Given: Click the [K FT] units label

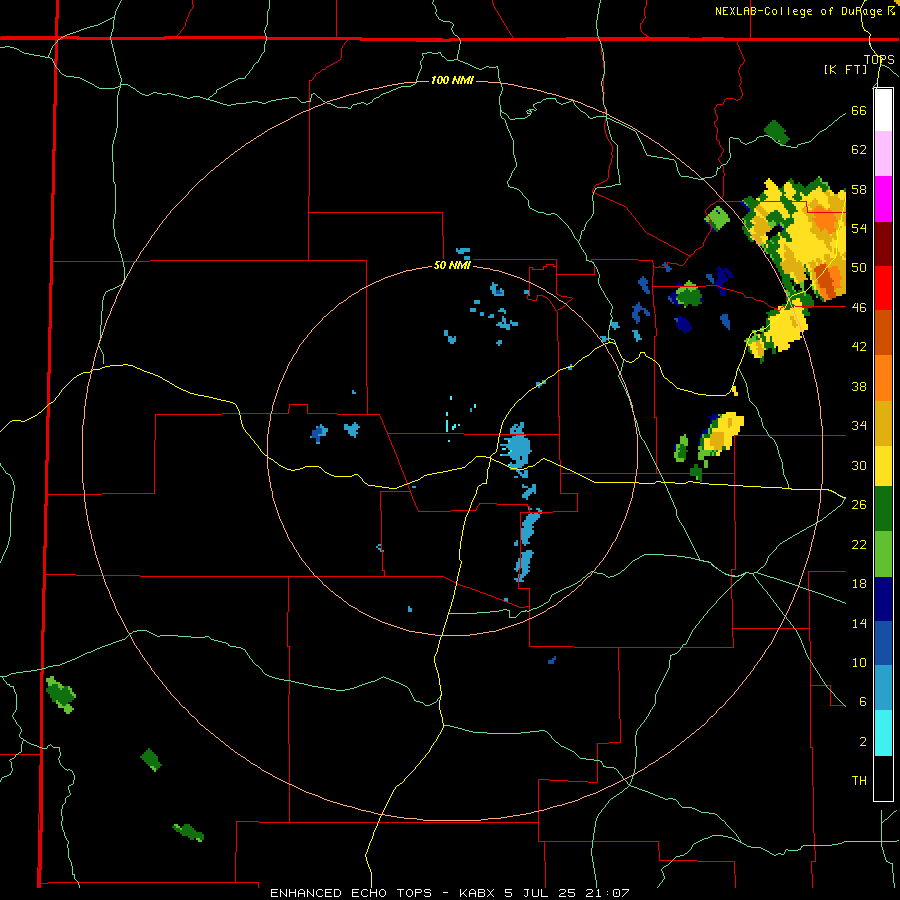Looking at the screenshot, I should [x=845, y=69].
